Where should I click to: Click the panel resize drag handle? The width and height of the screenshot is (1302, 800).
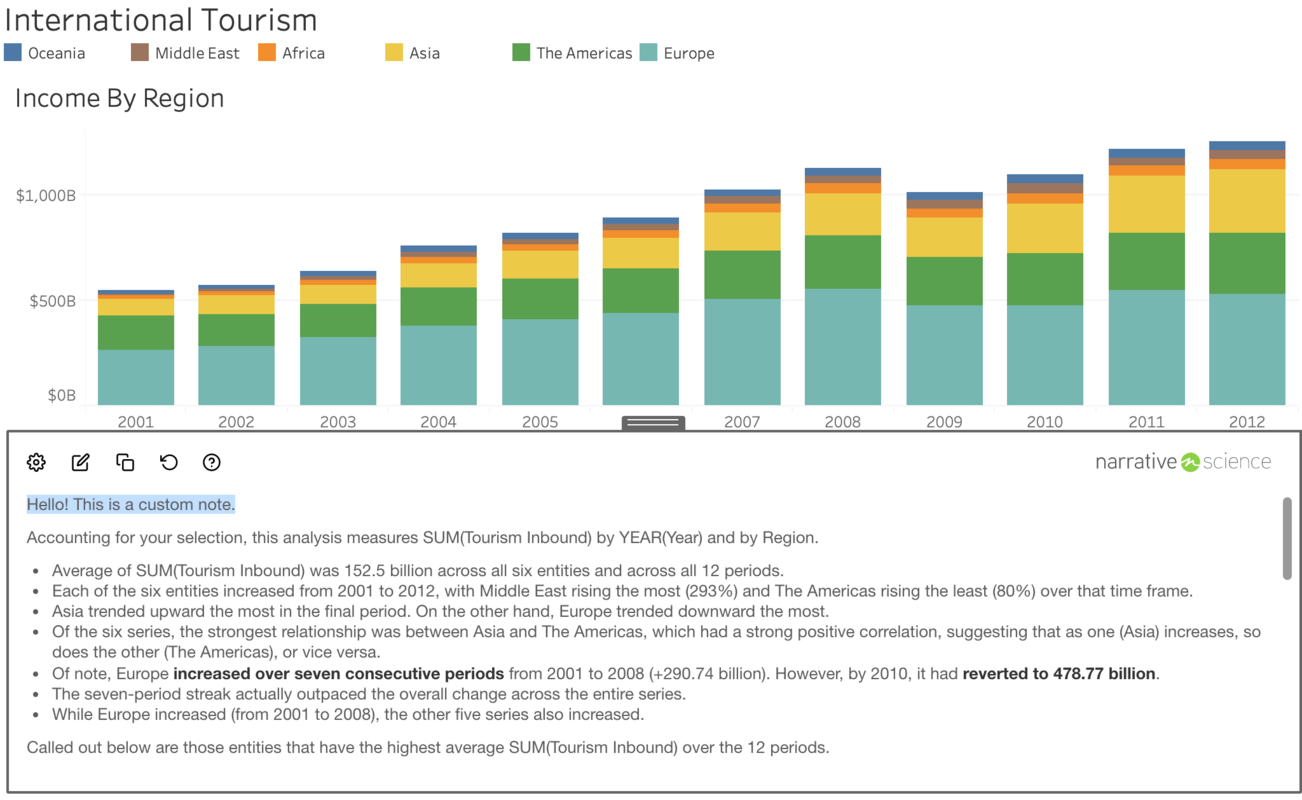click(653, 423)
